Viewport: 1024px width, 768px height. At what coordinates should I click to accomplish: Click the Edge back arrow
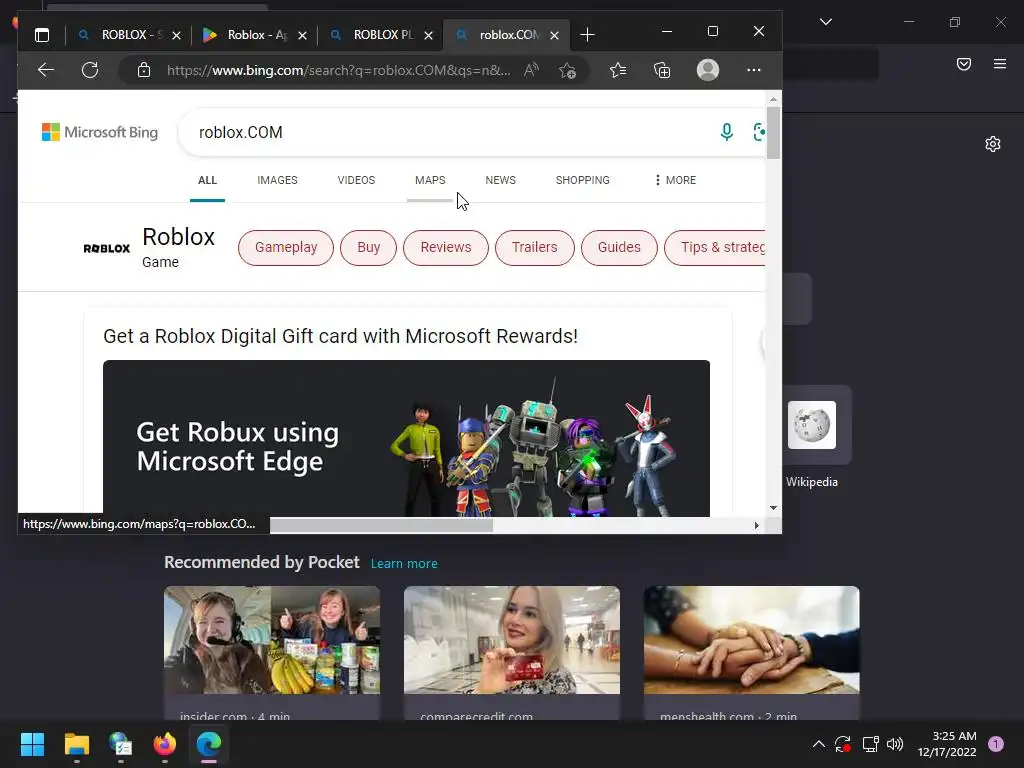pyautogui.click(x=46, y=70)
